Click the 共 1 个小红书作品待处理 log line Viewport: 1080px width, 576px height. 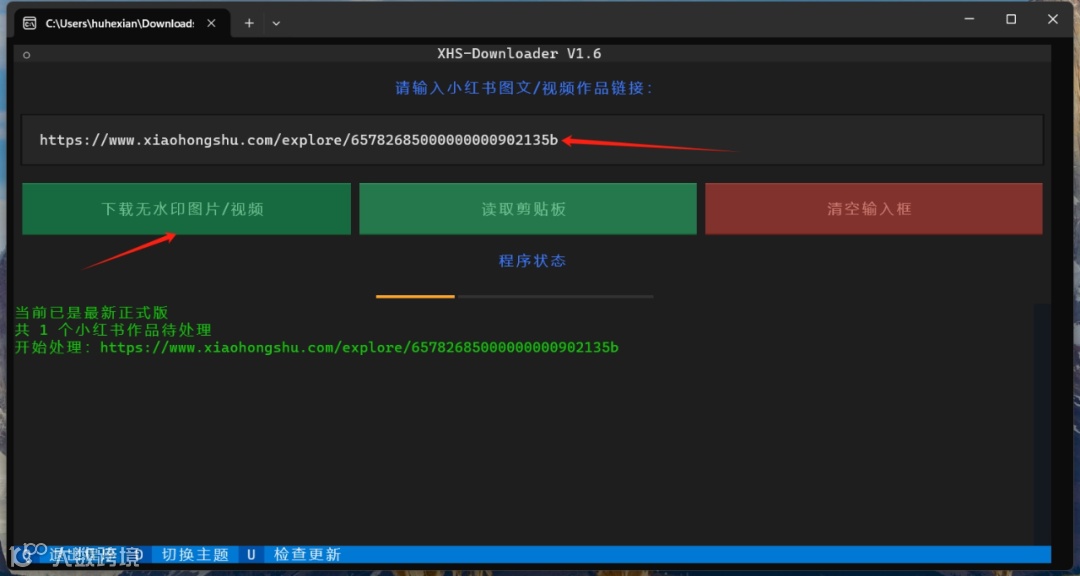coord(113,330)
